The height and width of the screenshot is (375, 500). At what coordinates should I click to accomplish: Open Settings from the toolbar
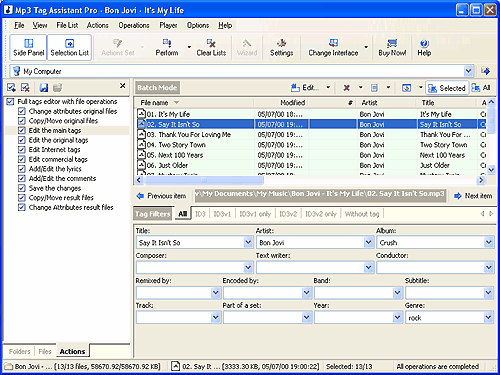(282, 47)
